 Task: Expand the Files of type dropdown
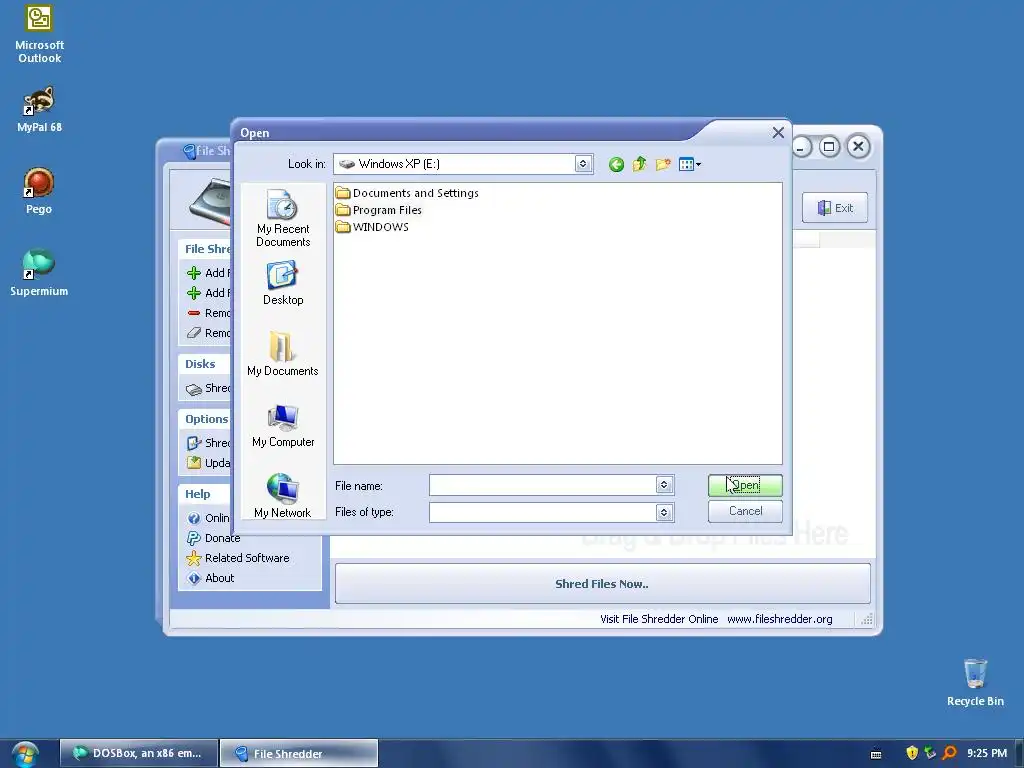[664, 513]
